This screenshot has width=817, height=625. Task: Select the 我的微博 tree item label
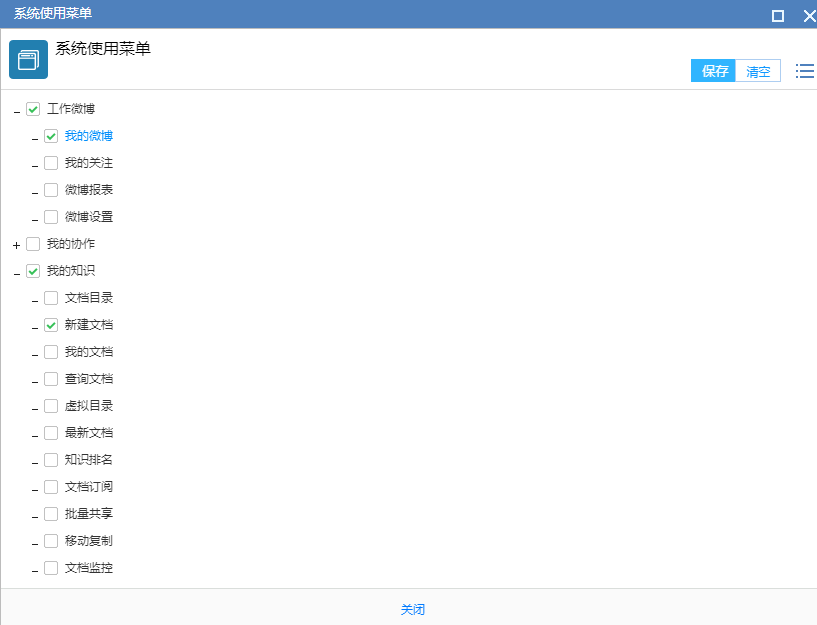89,136
